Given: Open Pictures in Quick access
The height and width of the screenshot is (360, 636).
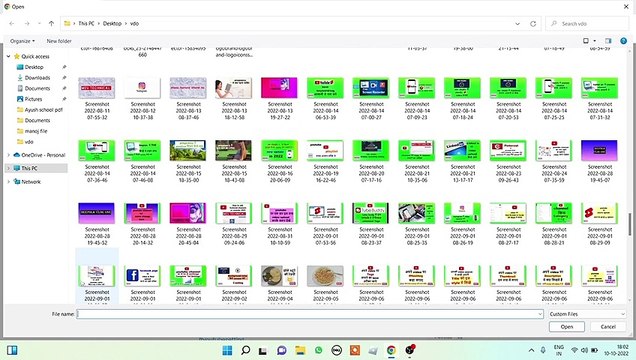Looking at the screenshot, I should [x=33, y=99].
